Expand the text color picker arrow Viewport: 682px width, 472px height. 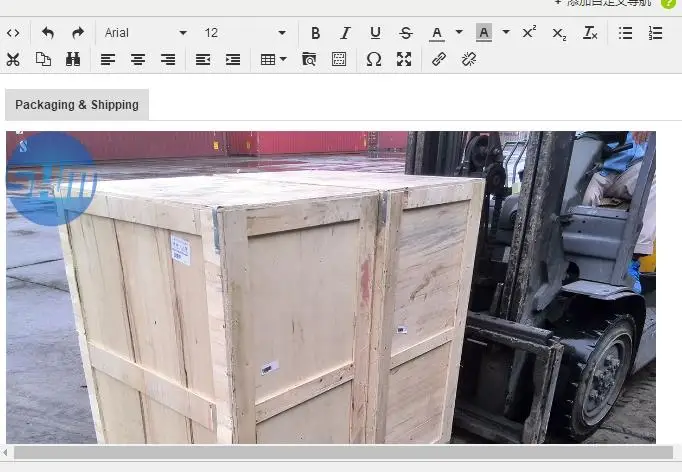click(x=459, y=33)
